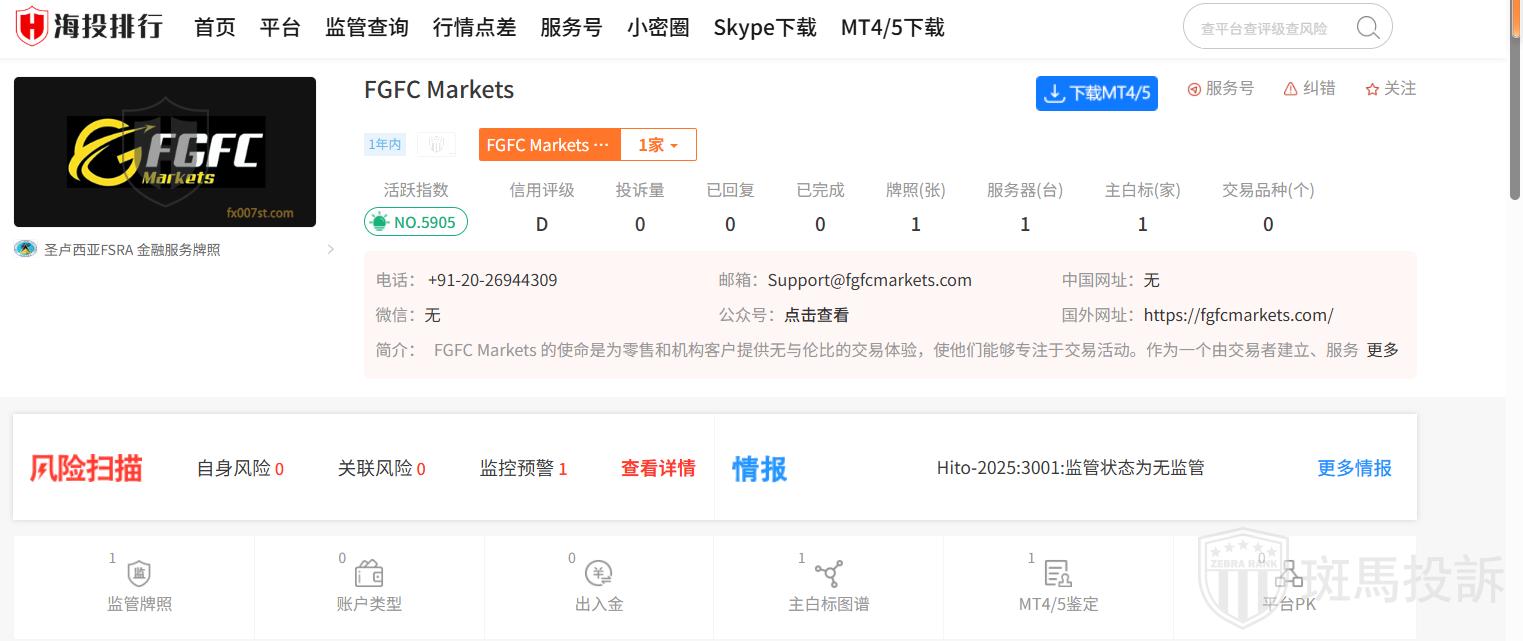Expand the company intro with 更多
The image size is (1523, 641).
(1382, 350)
